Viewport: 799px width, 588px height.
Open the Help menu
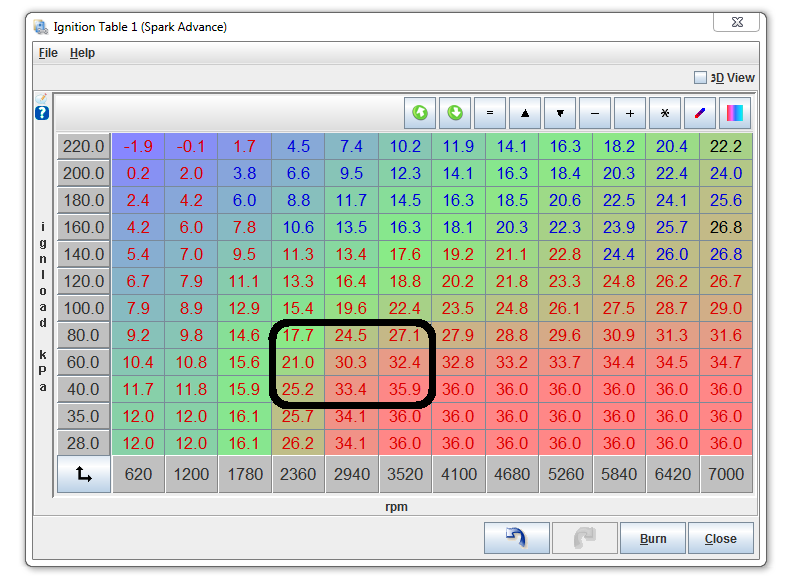82,53
